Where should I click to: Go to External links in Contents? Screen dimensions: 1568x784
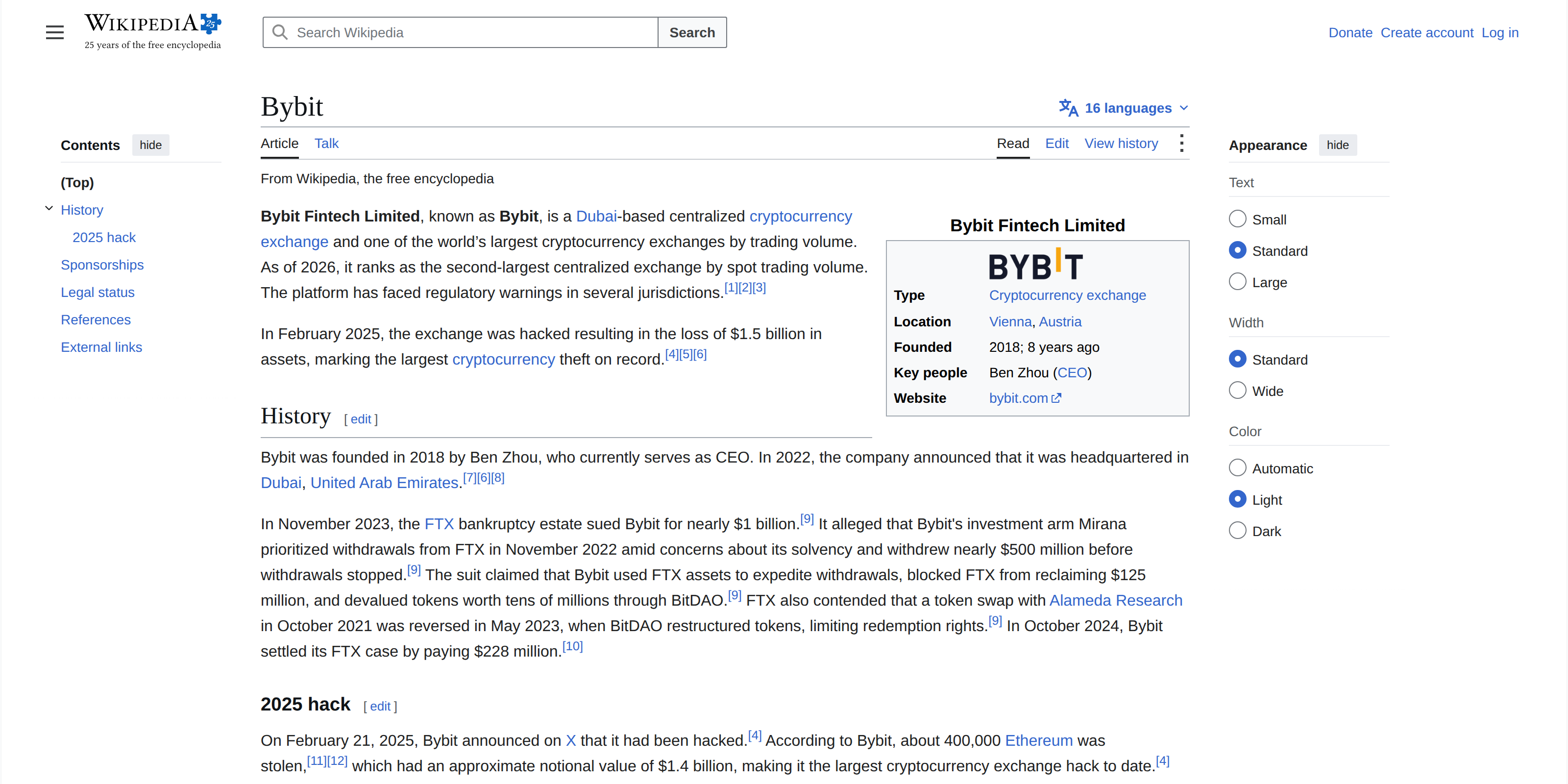pos(101,347)
